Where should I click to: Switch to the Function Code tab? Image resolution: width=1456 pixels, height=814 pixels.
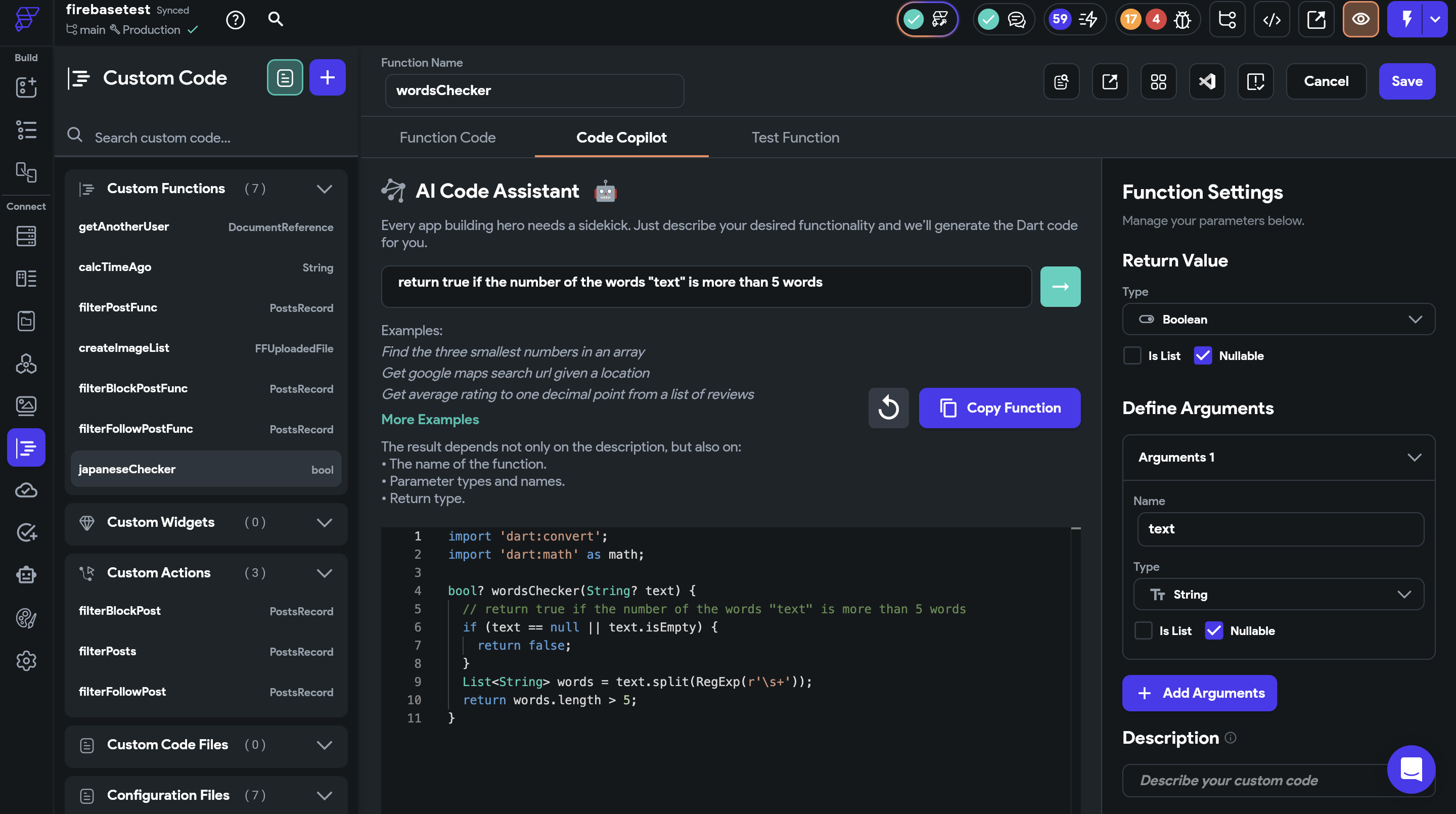(447, 138)
